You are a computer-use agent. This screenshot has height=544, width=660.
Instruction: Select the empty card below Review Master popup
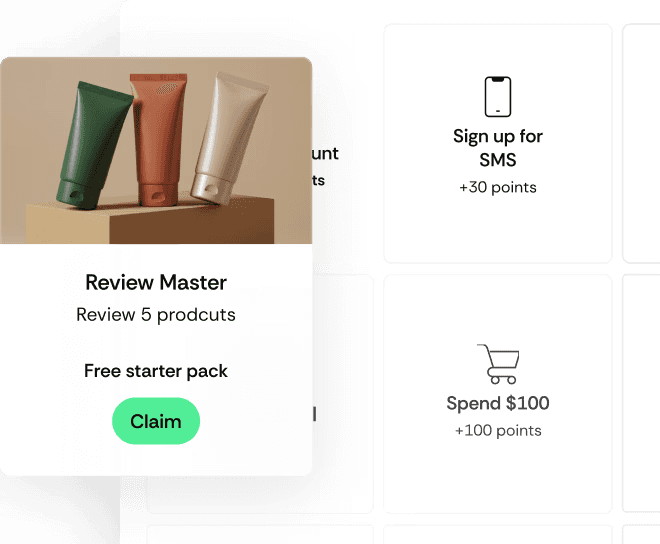click(x=260, y=534)
